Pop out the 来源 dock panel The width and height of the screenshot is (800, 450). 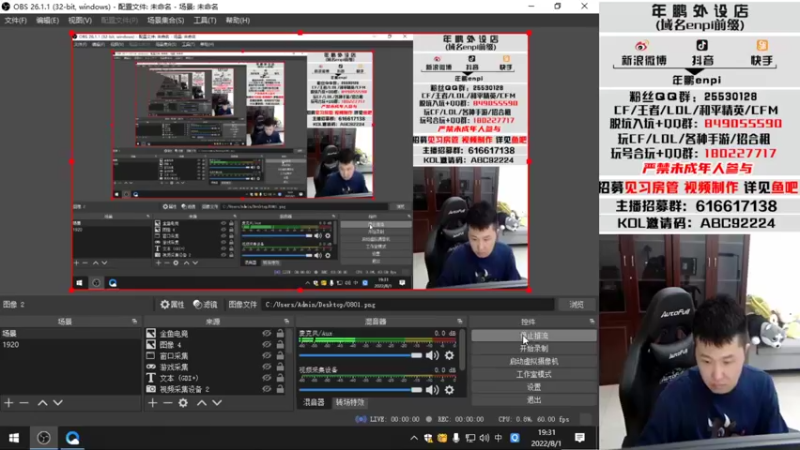(287, 321)
